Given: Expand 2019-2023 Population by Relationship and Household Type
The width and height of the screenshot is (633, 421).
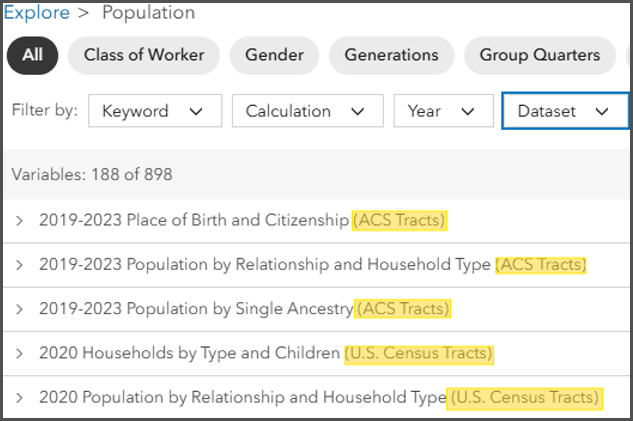Looking at the screenshot, I should pyautogui.click(x=19, y=265).
